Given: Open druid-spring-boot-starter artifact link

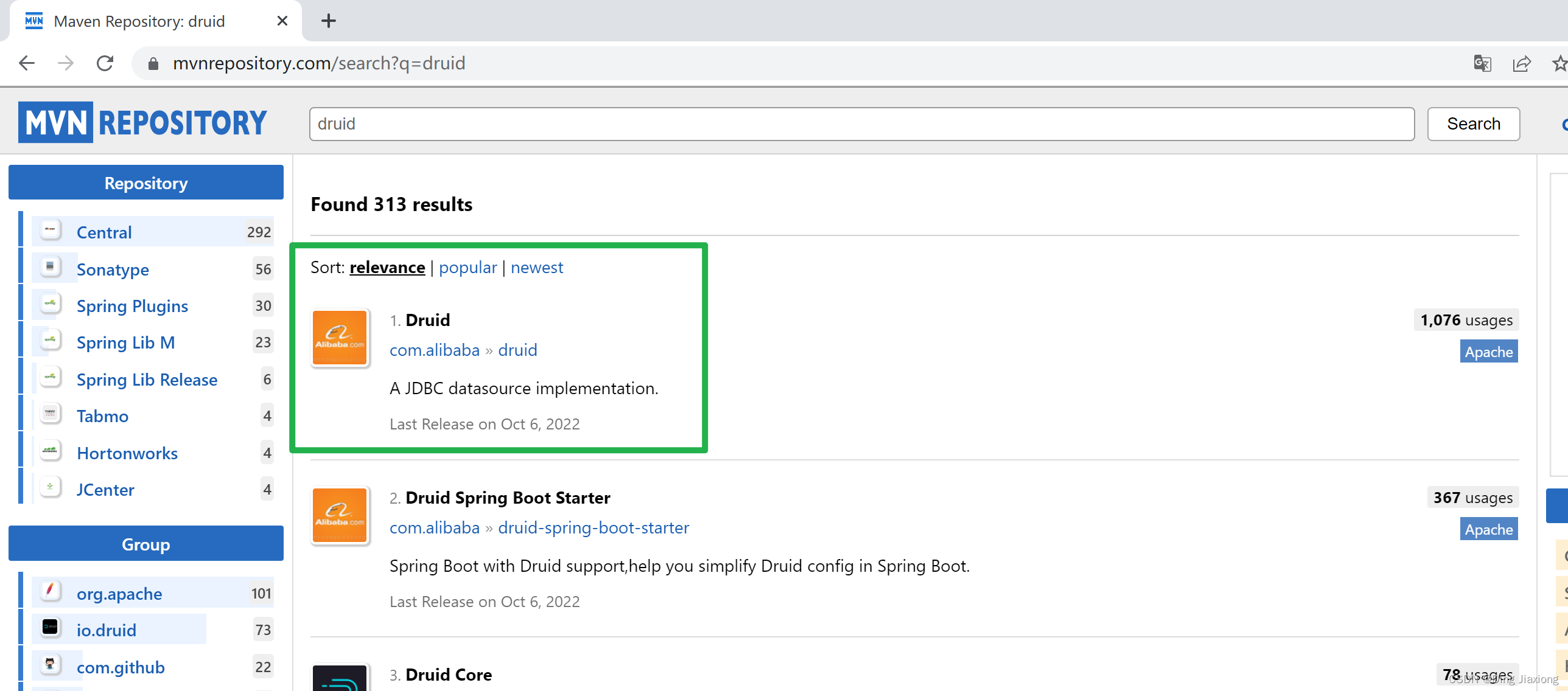Looking at the screenshot, I should pos(593,528).
